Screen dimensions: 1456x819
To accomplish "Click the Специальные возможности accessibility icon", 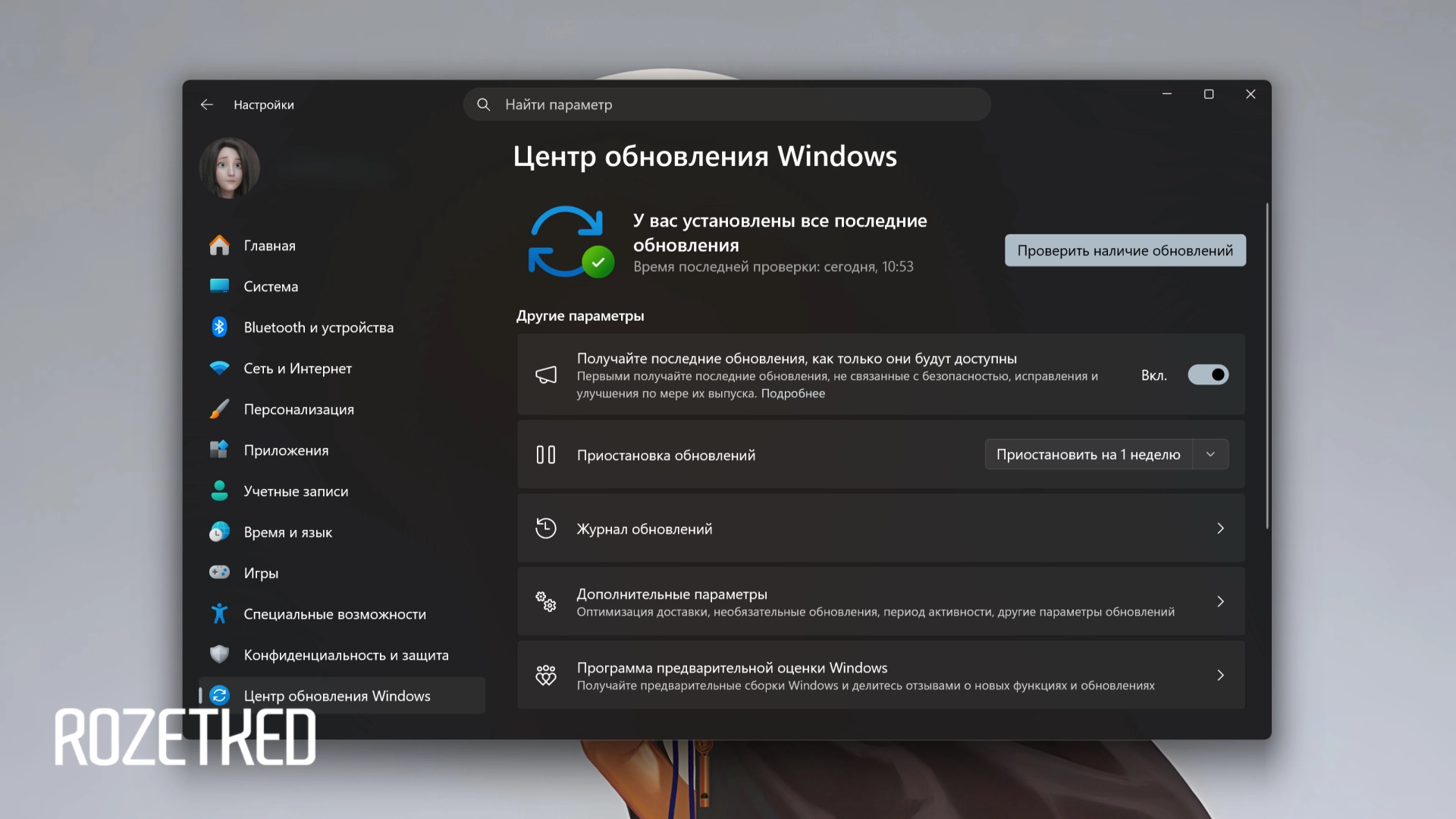I will pos(220,613).
